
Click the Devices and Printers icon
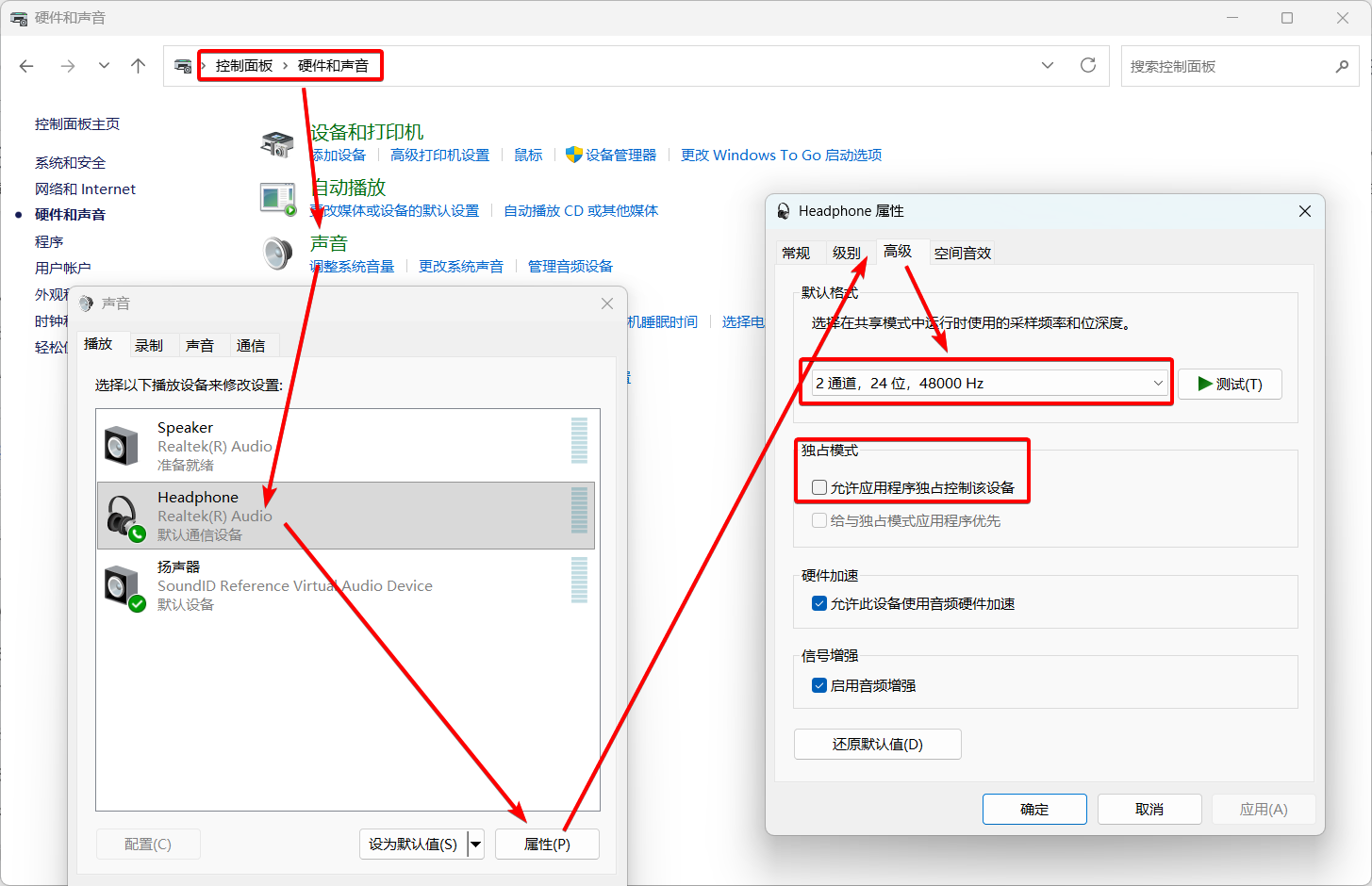(x=277, y=144)
